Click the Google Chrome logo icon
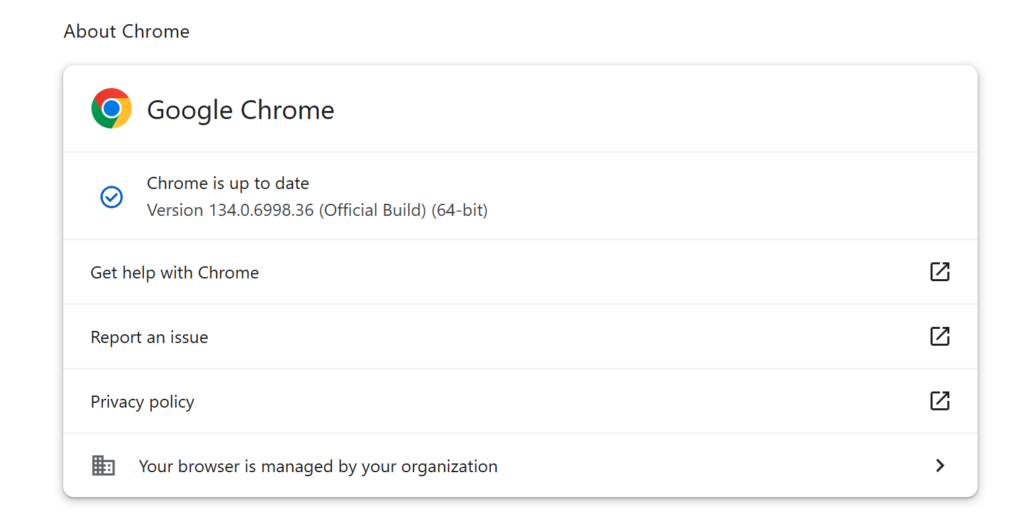Screen dimensions: 1024x528 [x=112, y=108]
